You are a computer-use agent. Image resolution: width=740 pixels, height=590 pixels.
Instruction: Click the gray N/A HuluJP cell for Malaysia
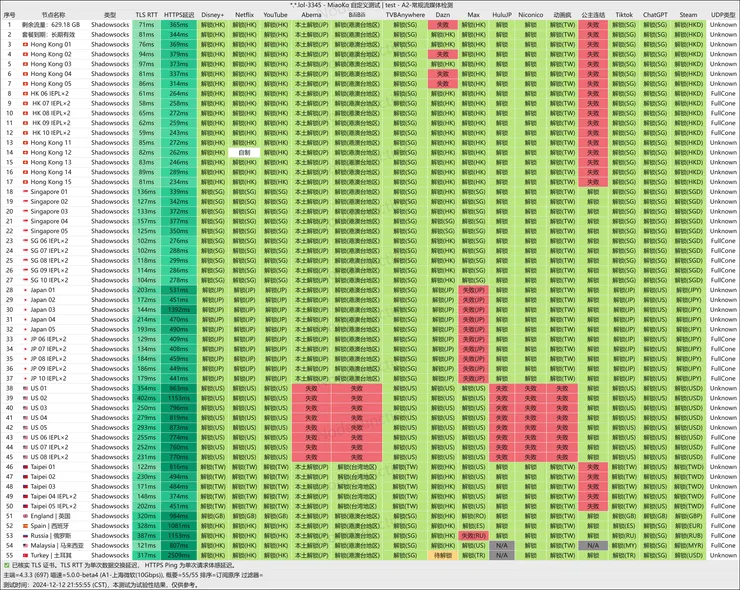pos(502,546)
